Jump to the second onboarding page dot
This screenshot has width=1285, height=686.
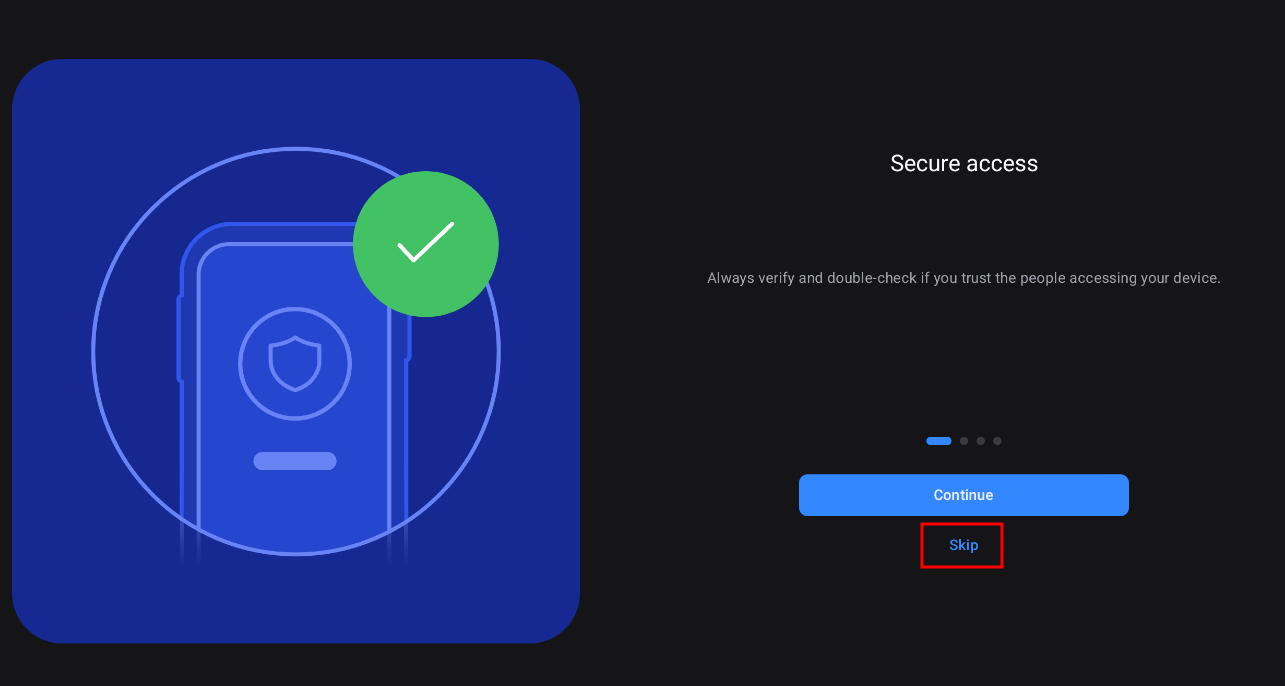[x=964, y=441]
